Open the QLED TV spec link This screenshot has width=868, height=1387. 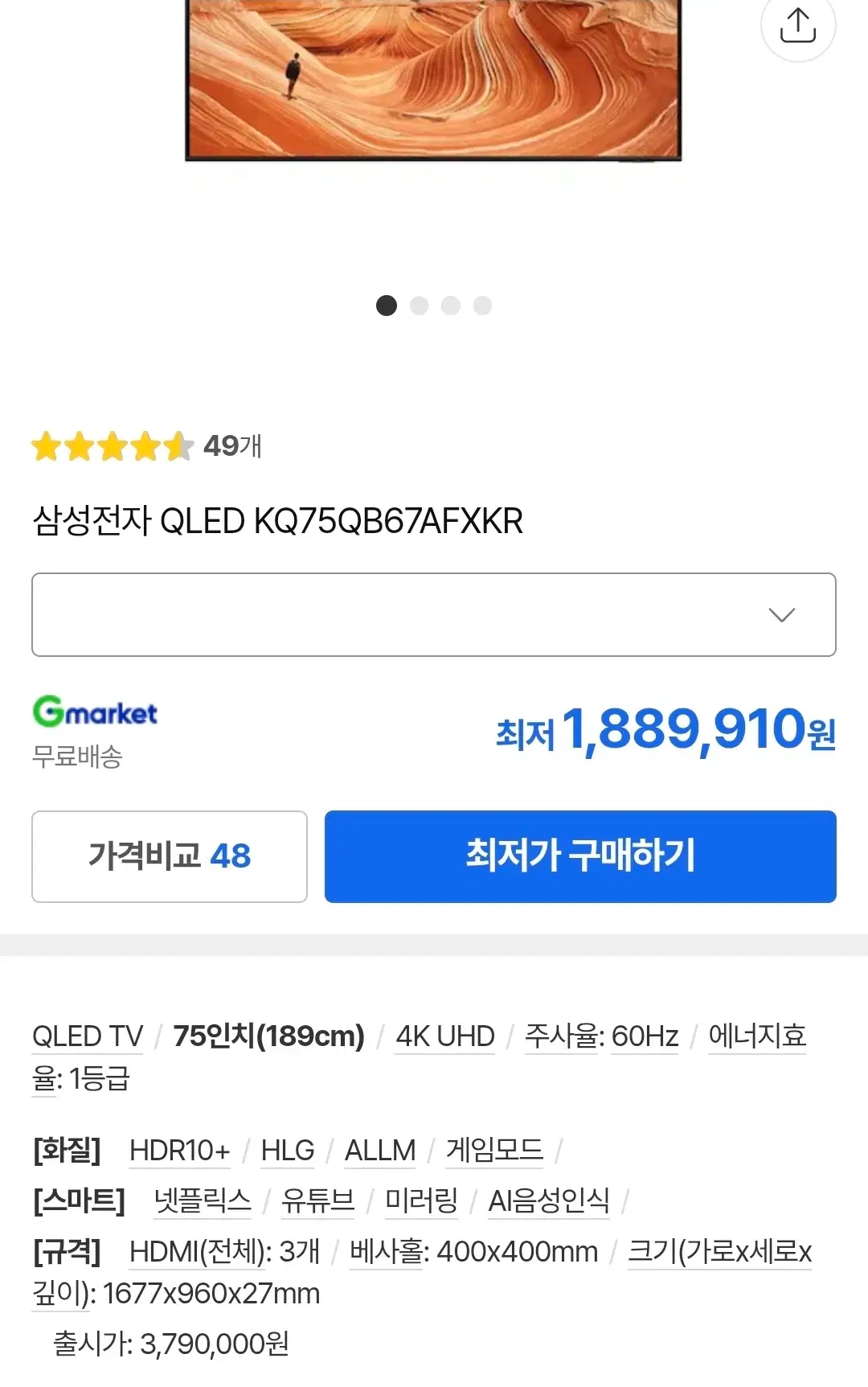coord(88,1036)
